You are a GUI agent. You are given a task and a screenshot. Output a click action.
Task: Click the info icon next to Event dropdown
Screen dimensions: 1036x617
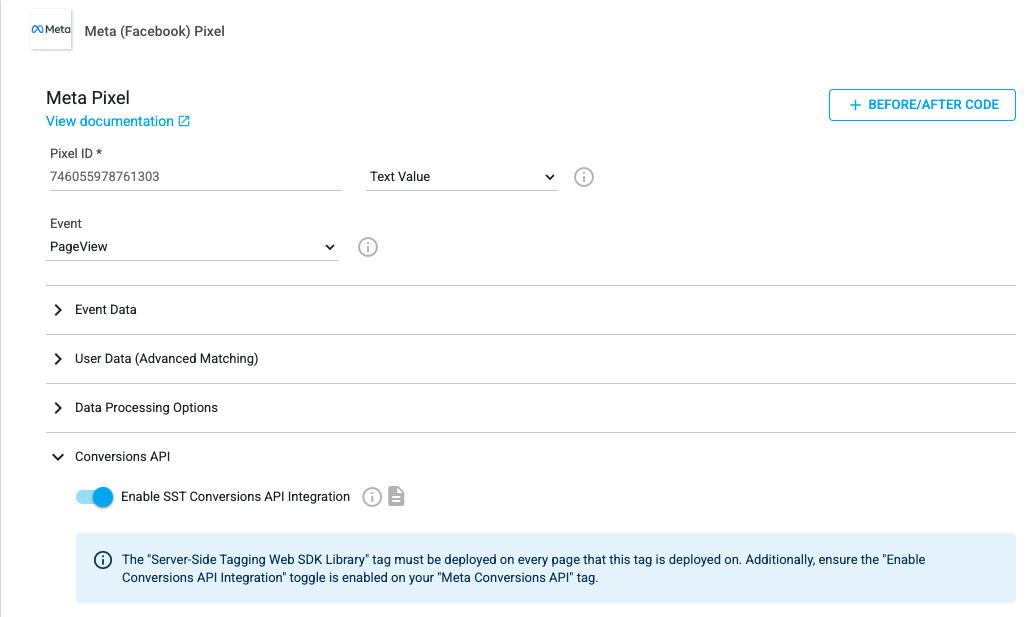pos(368,247)
